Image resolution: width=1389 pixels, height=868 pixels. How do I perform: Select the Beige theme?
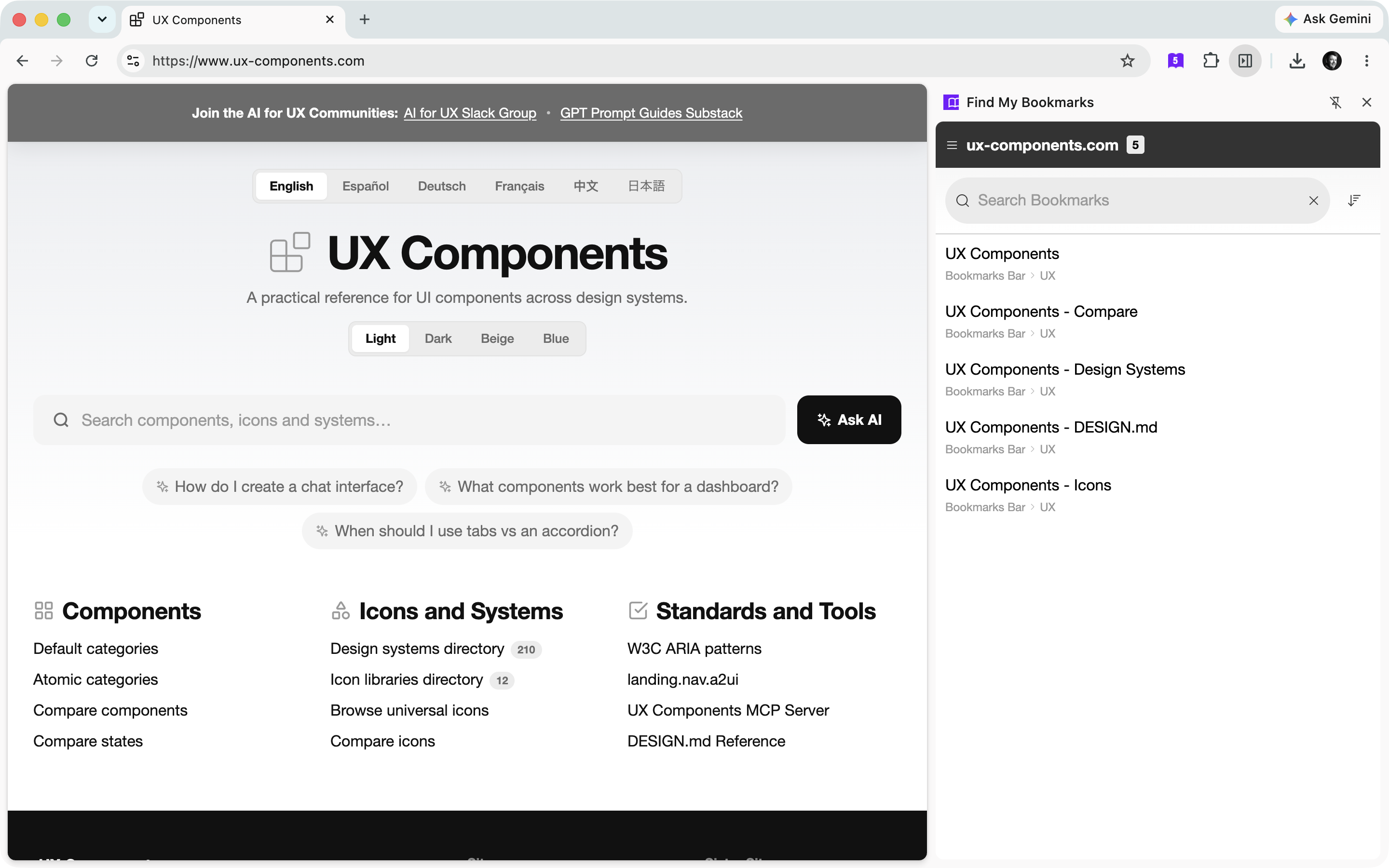(497, 339)
